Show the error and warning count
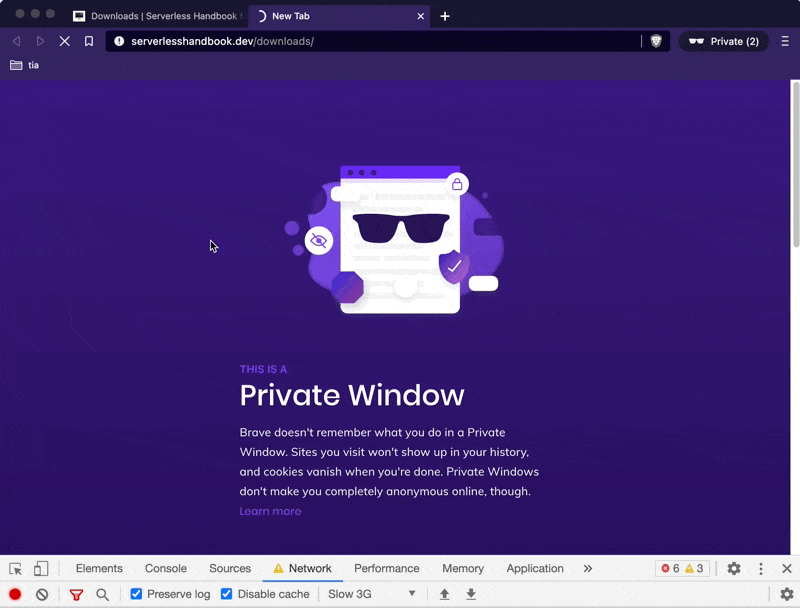The image size is (800, 608). (682, 569)
